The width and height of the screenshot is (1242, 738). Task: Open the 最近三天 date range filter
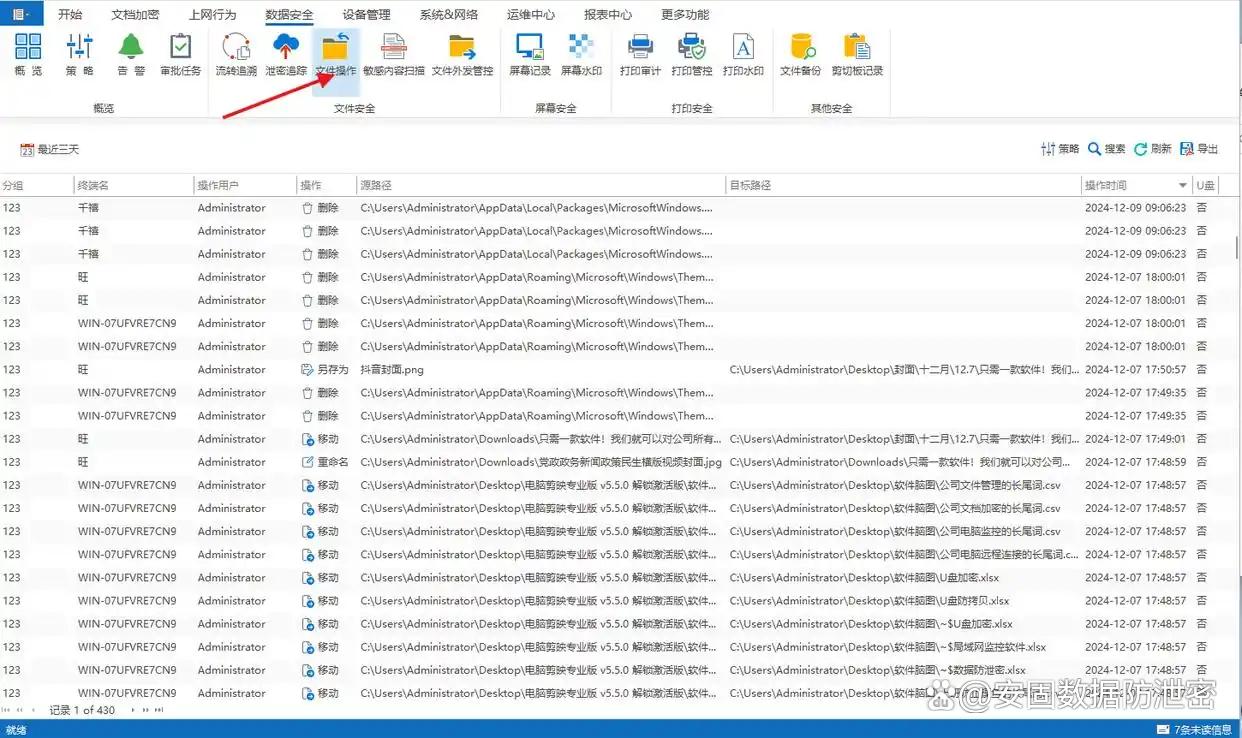pyautogui.click(x=50, y=149)
